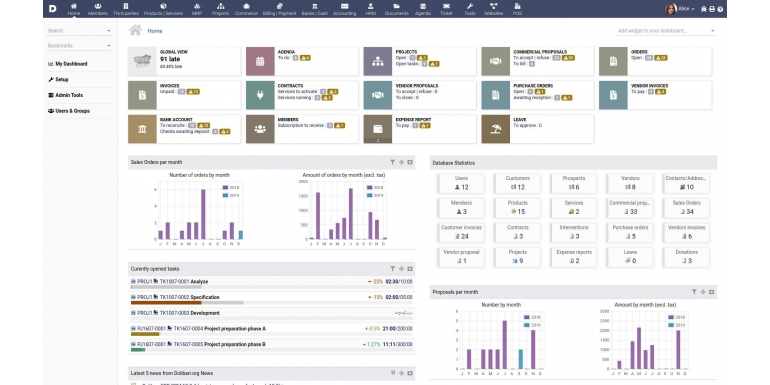Viewport: 770px width, 385px height.
Task: Click the Projects tile icon
Action: 378,61
